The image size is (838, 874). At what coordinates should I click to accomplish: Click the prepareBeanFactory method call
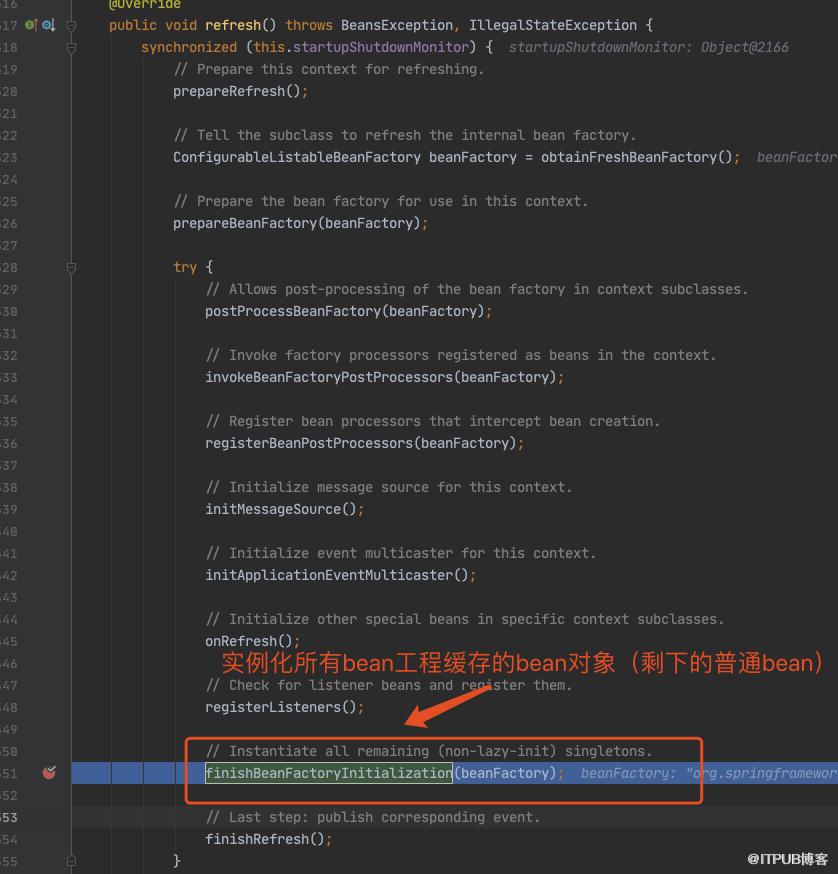click(x=244, y=224)
